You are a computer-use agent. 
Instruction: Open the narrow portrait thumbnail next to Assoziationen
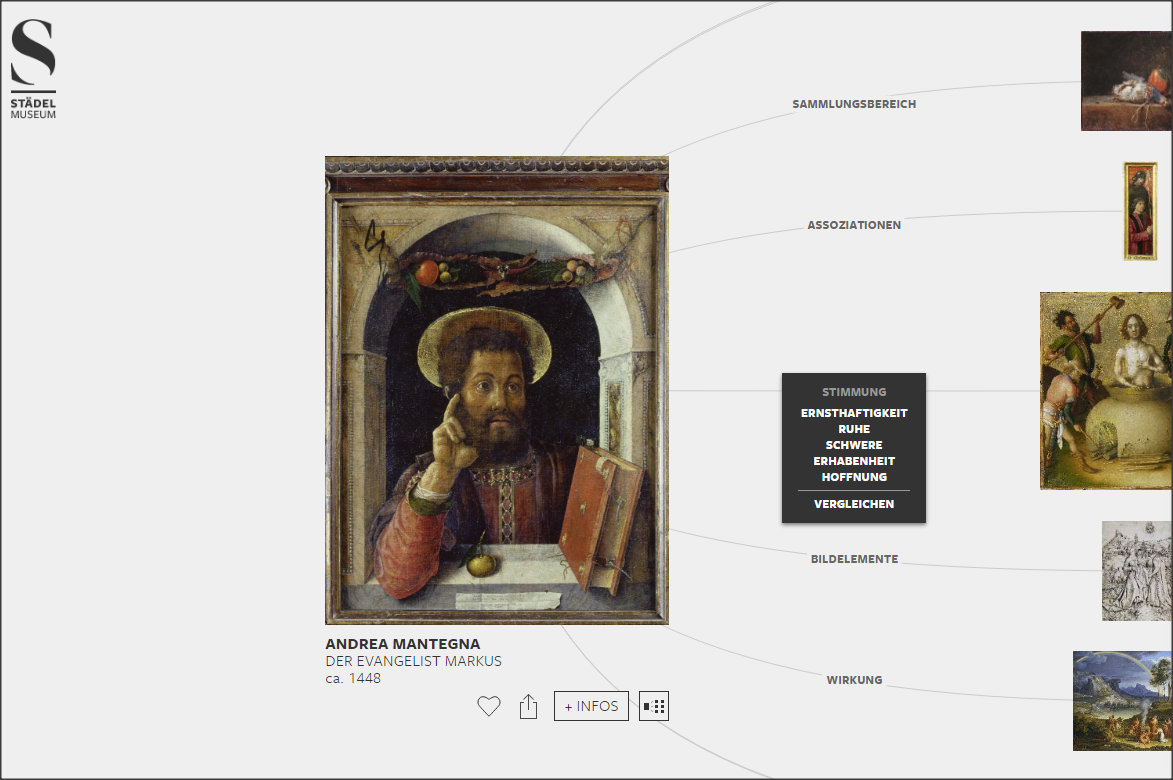coord(1140,212)
